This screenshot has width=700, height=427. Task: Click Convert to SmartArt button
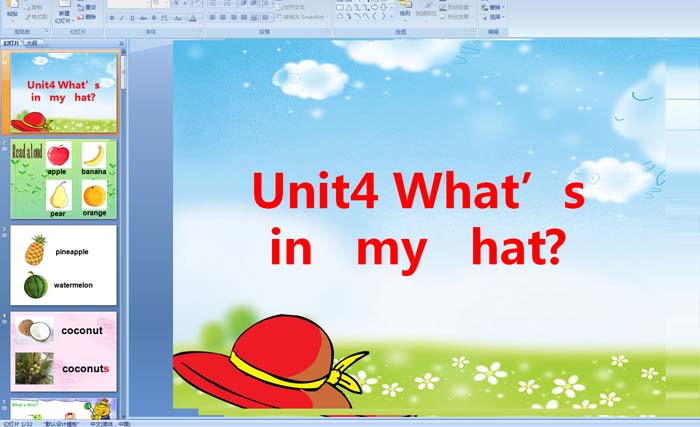click(302, 17)
